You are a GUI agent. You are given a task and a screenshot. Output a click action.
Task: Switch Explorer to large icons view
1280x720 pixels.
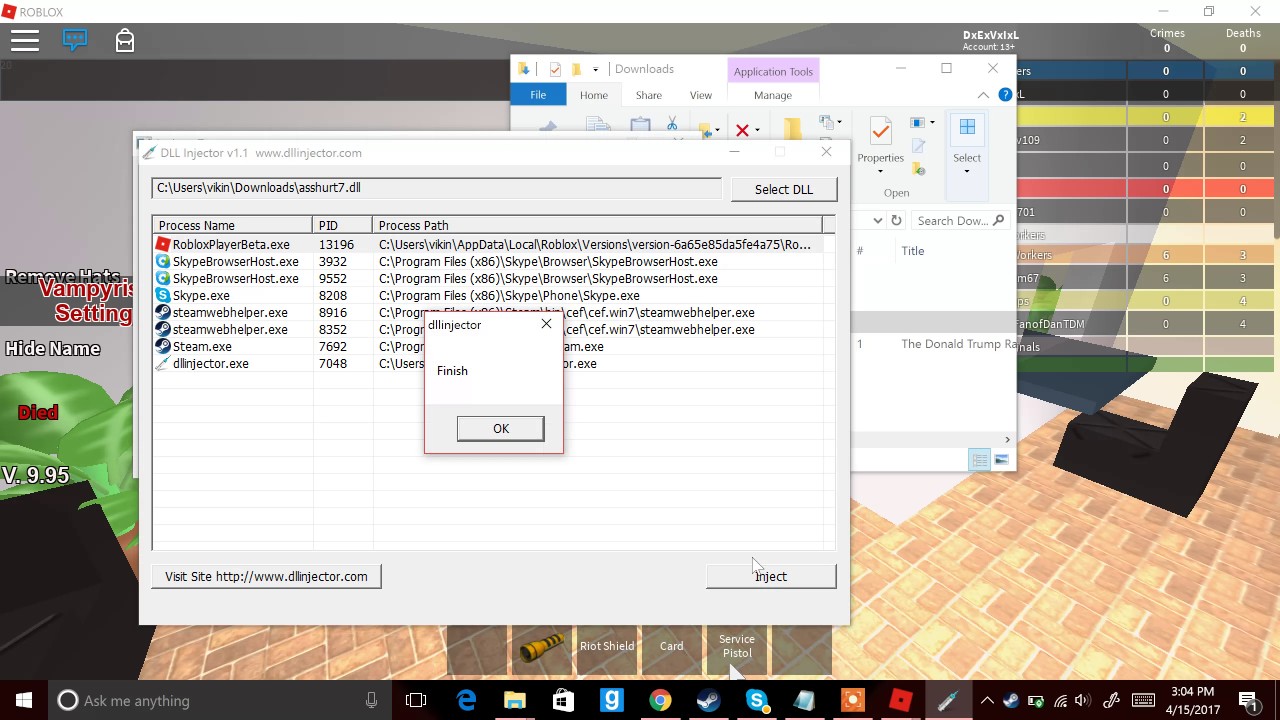1001,460
